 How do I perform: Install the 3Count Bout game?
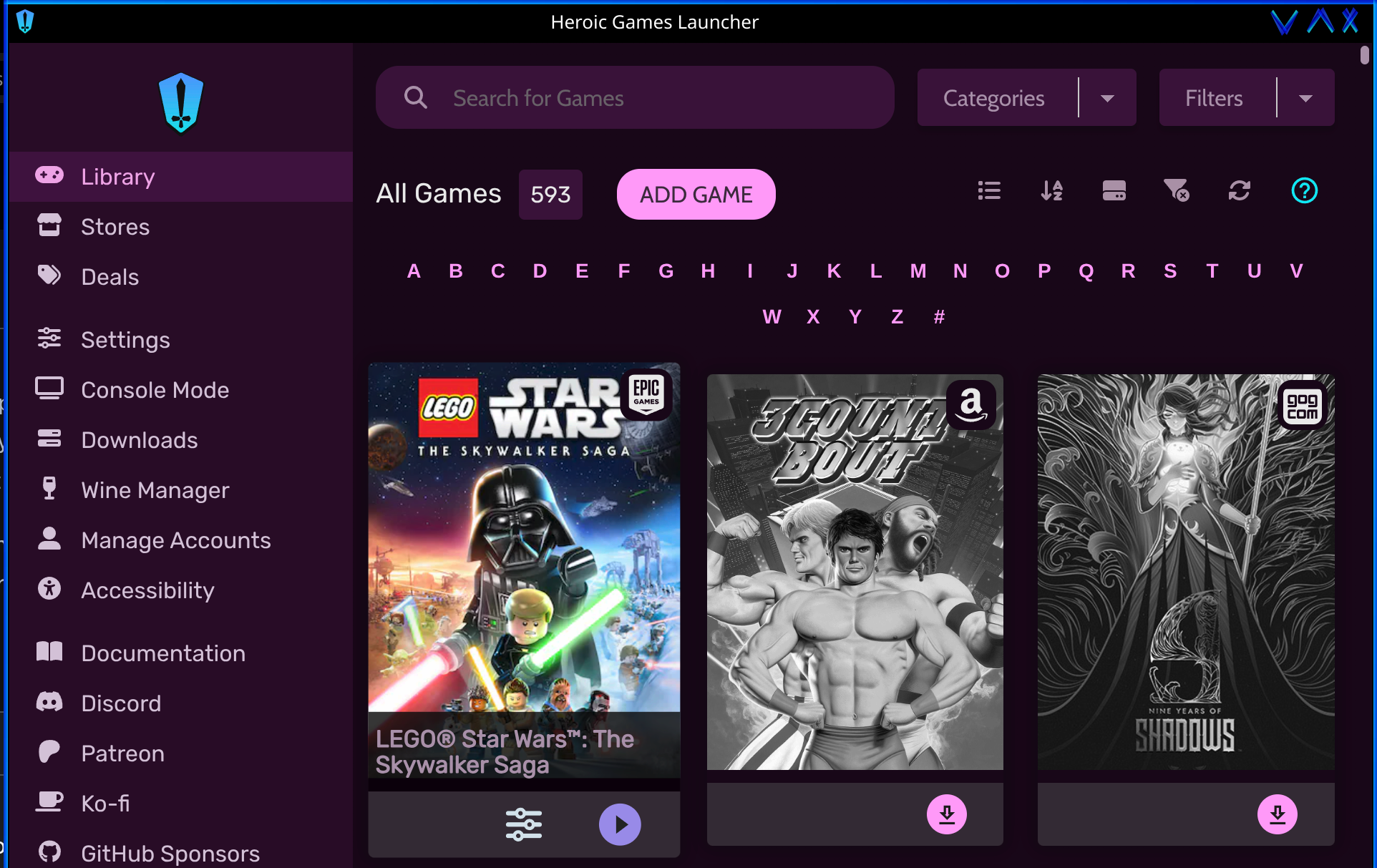pos(947,814)
